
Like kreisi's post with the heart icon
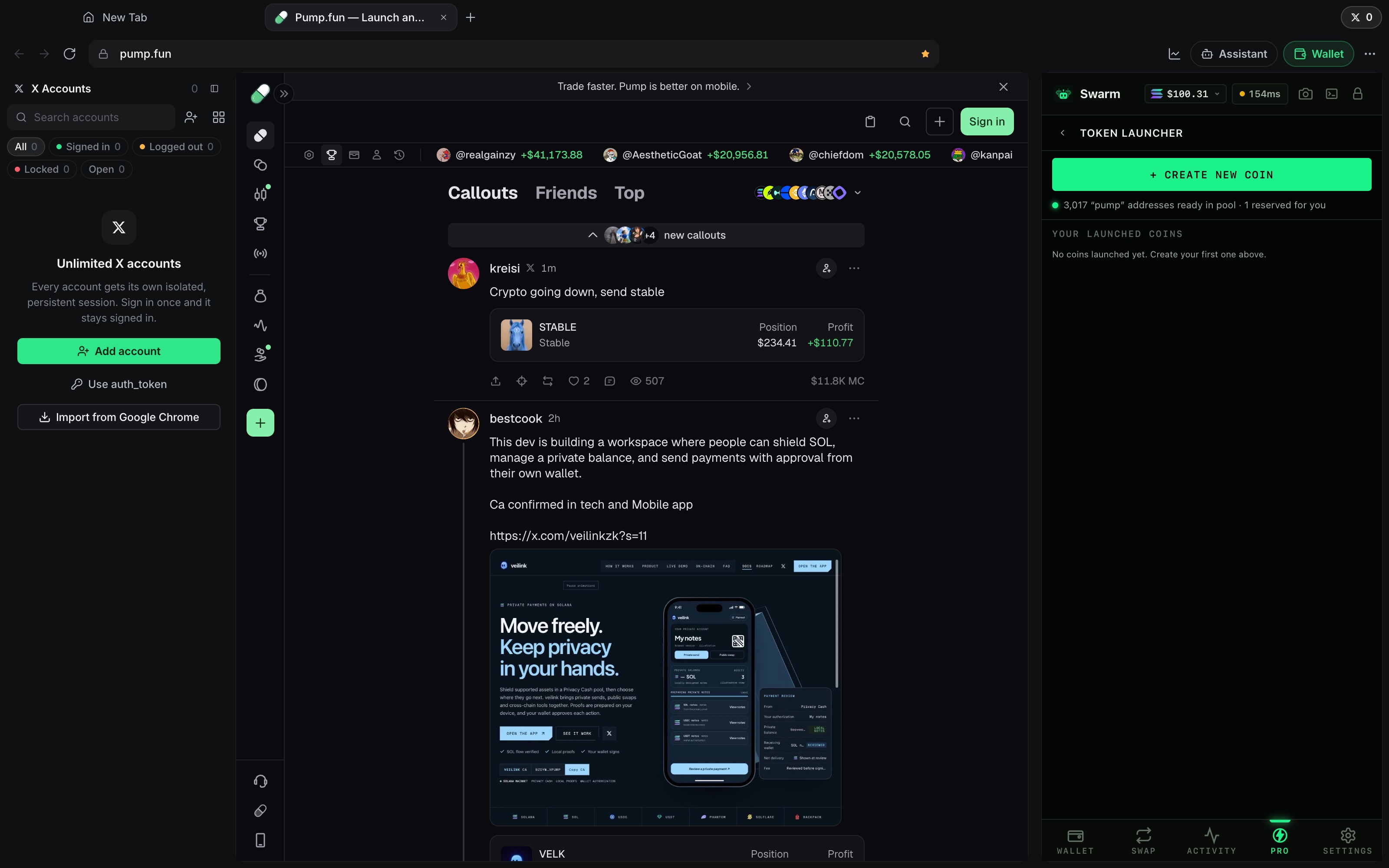[573, 381]
